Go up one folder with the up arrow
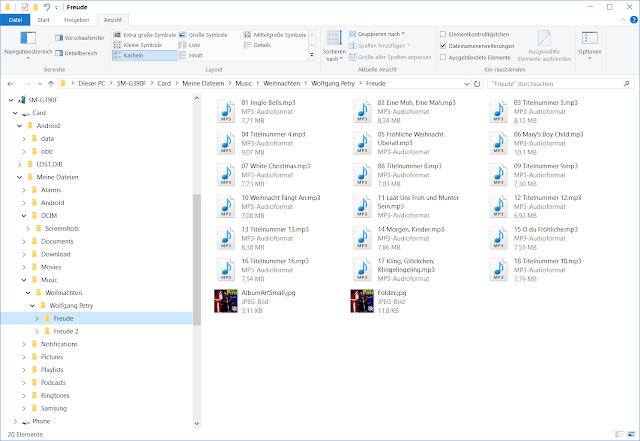640x441 pixels. 51,84
